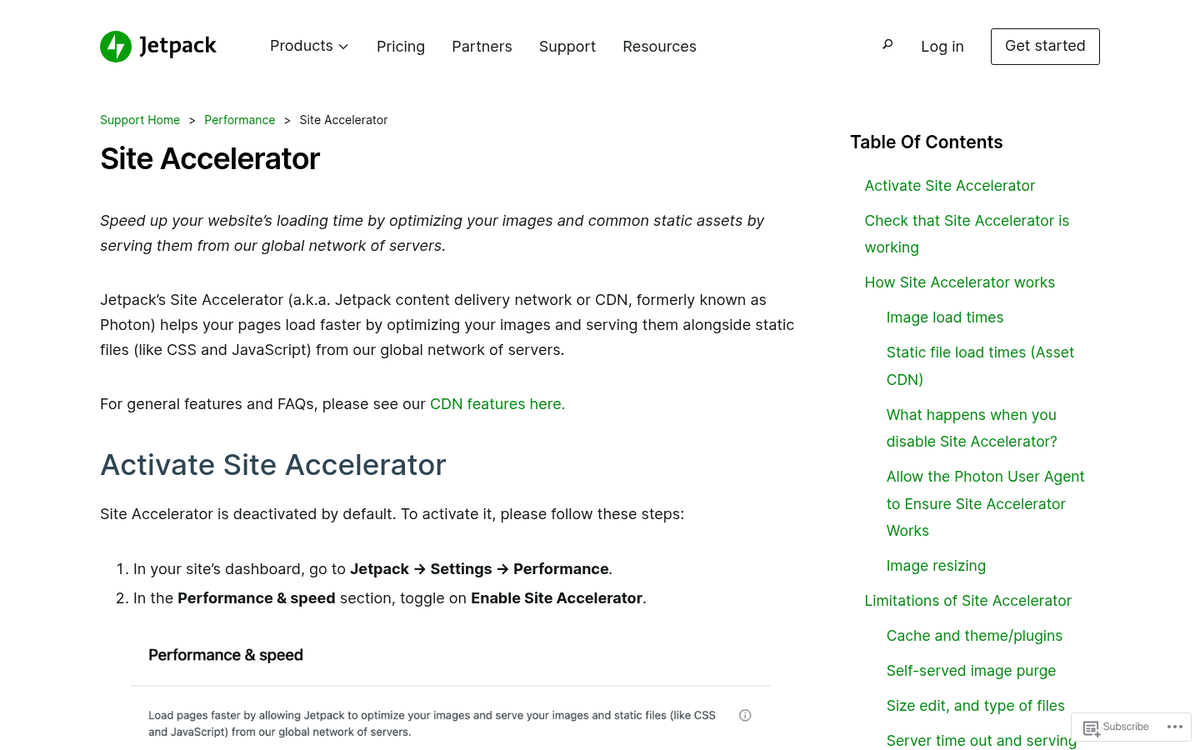This screenshot has height=750, width=1200.
Task: Open the Support menu item
Action: pos(567,46)
